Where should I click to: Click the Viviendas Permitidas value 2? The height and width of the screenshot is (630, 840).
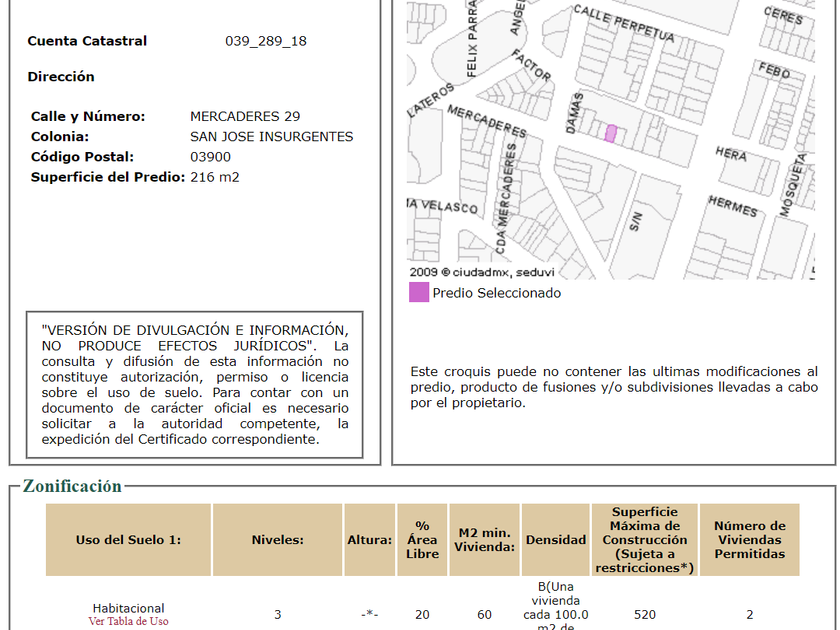[x=749, y=614]
